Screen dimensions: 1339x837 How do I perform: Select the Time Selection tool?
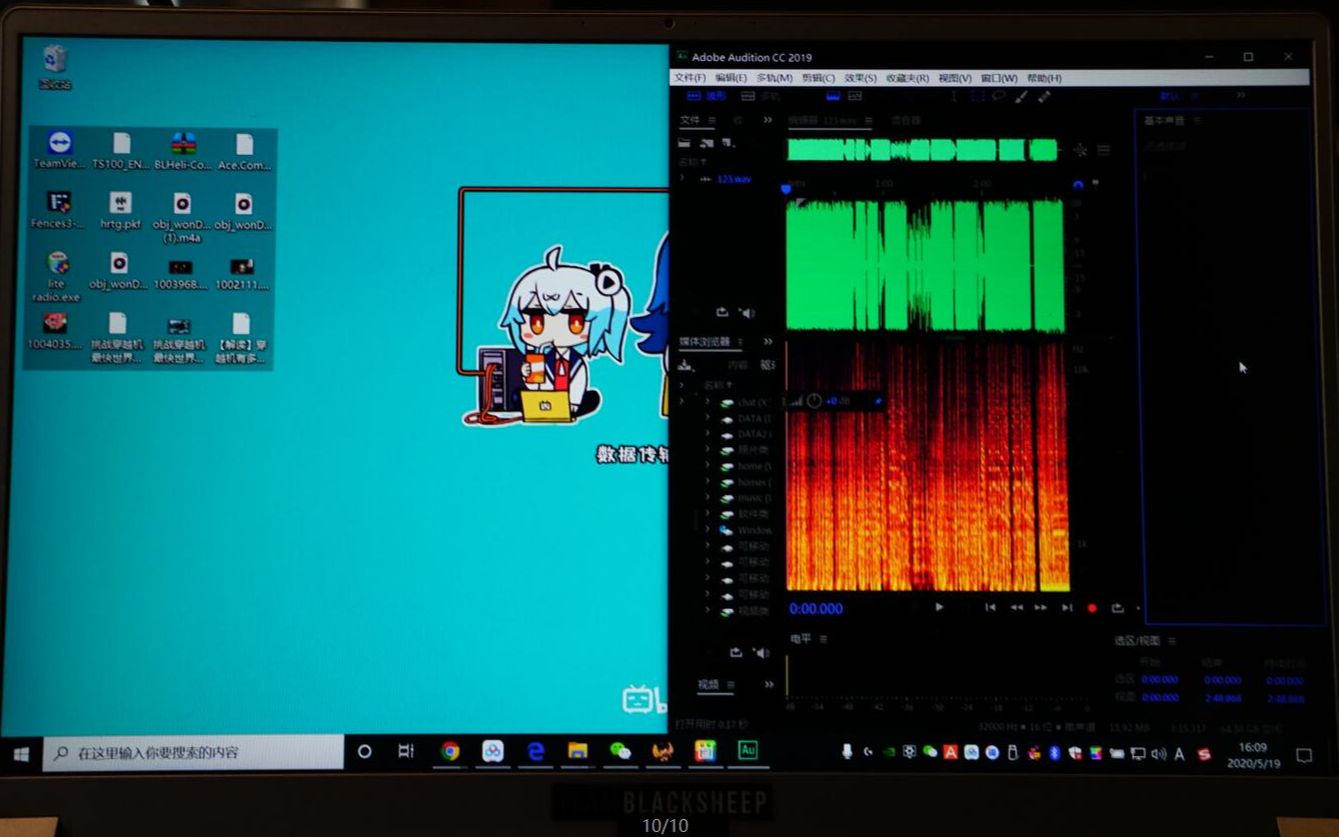pos(953,96)
